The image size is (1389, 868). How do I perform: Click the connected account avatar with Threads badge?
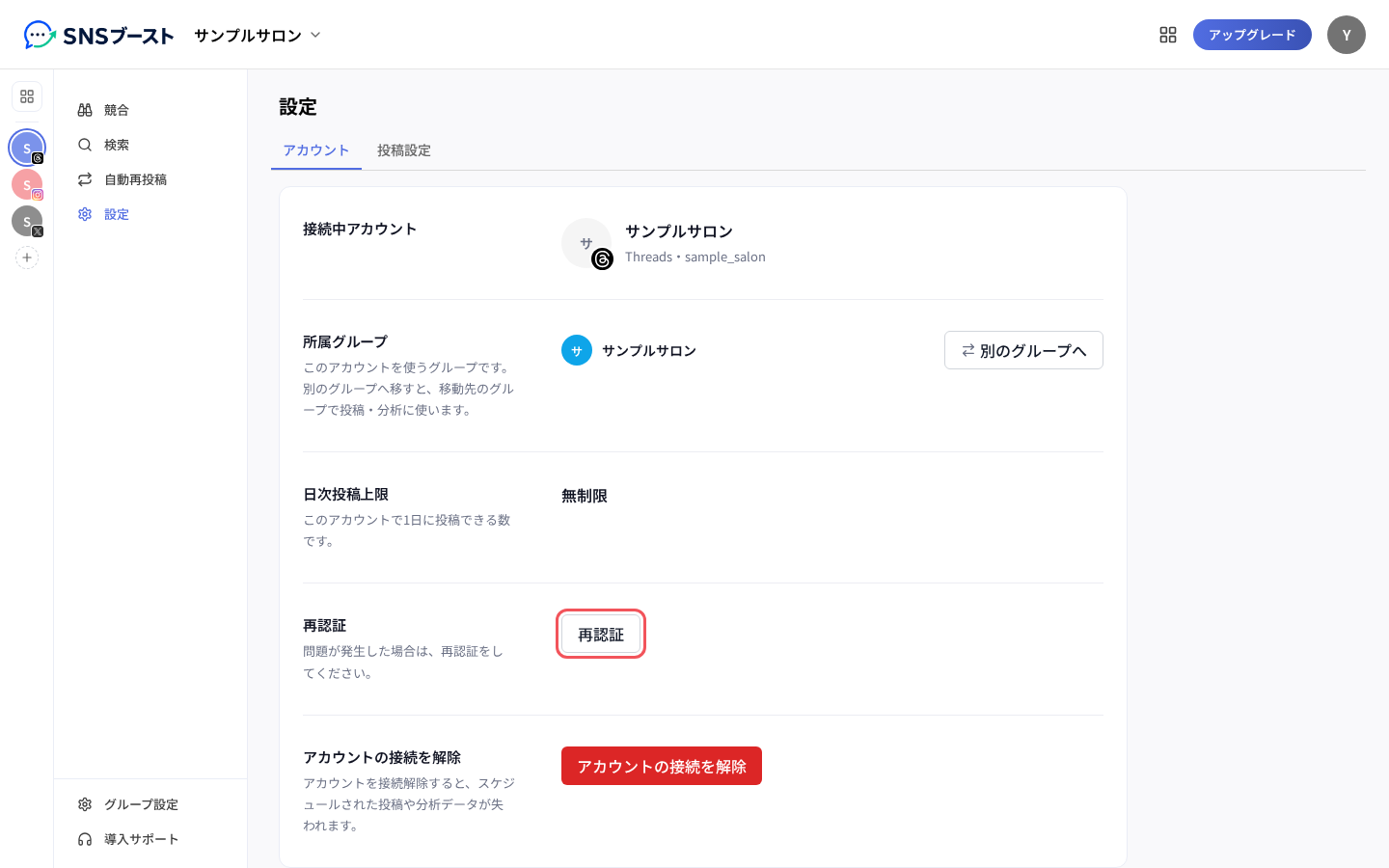point(586,243)
